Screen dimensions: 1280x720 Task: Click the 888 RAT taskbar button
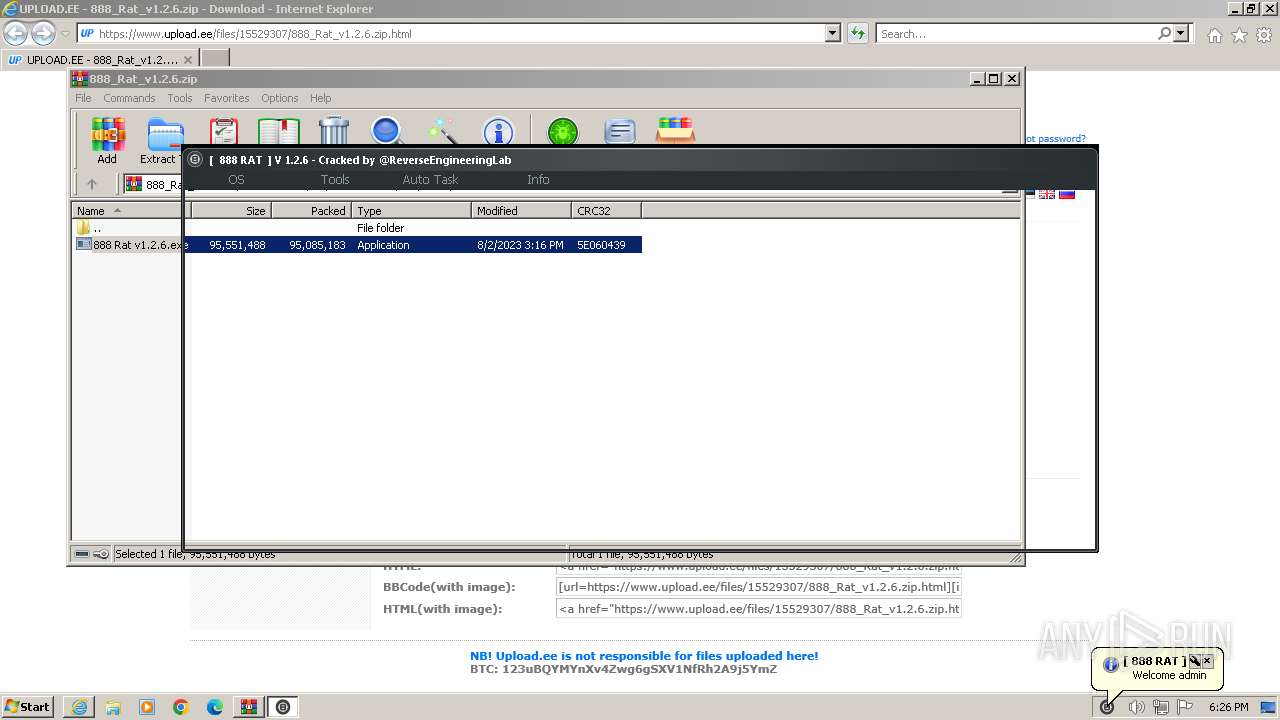tap(283, 707)
